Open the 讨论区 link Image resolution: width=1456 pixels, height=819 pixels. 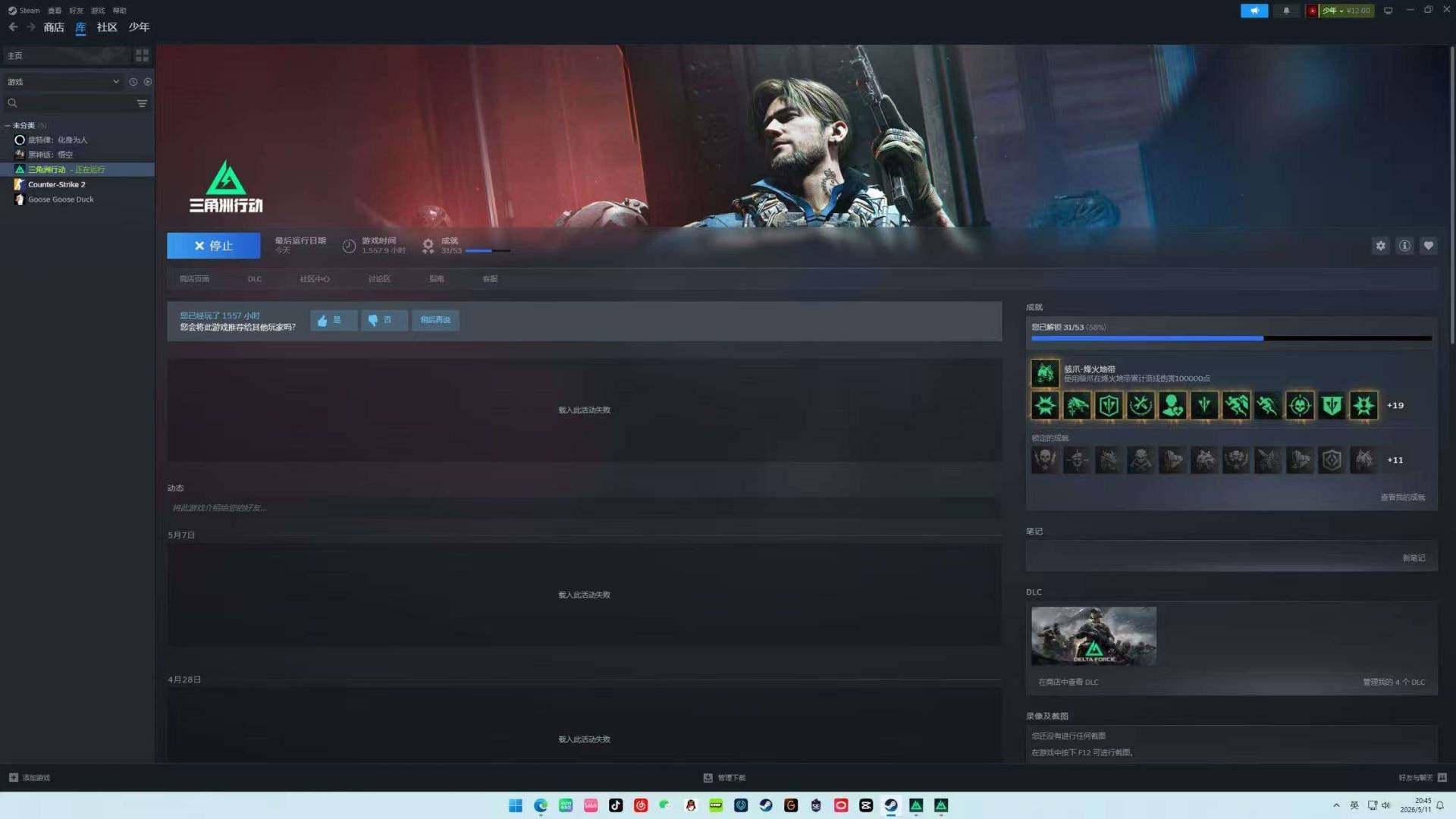[379, 279]
